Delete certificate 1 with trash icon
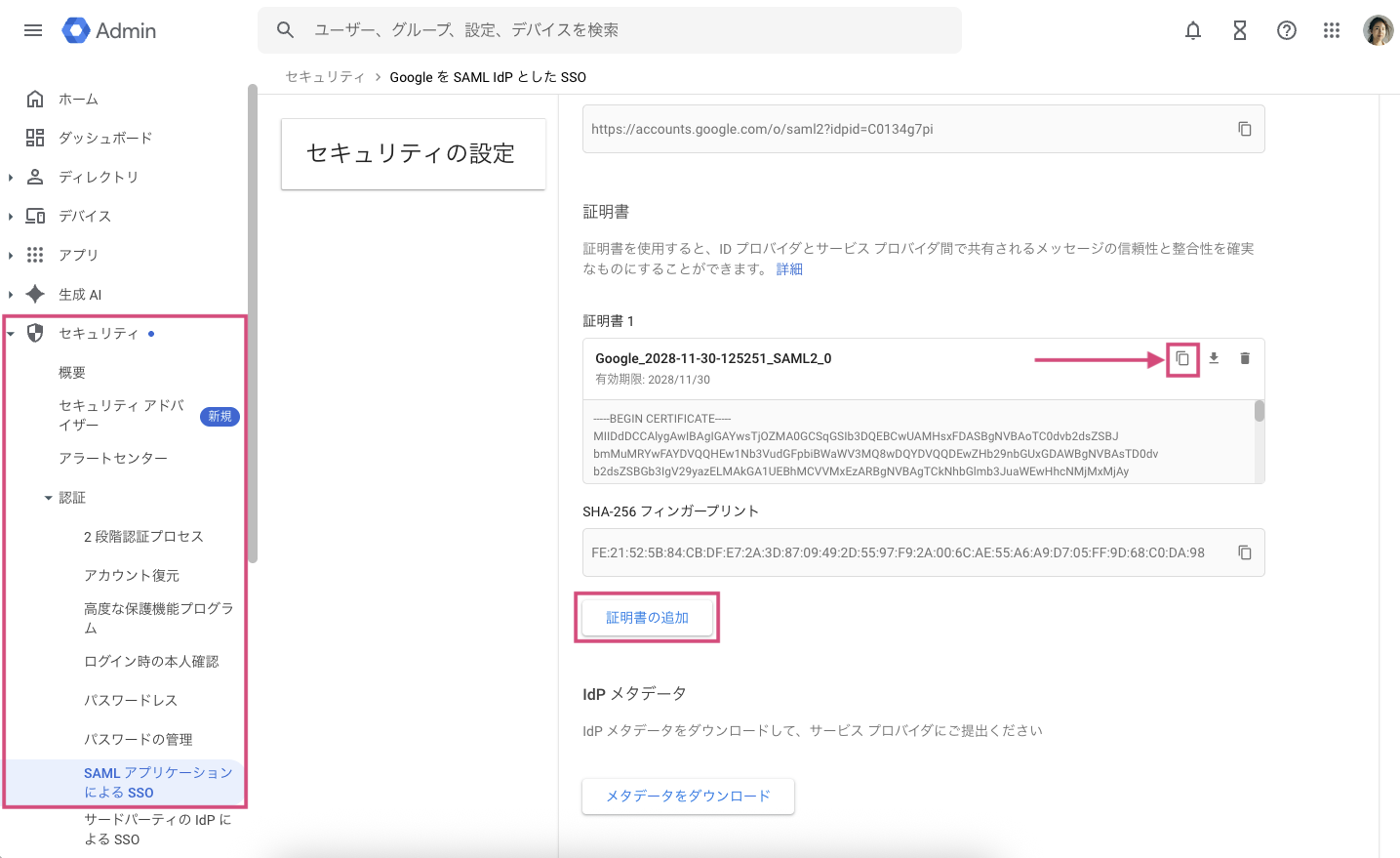The image size is (1400, 858). tap(1244, 358)
